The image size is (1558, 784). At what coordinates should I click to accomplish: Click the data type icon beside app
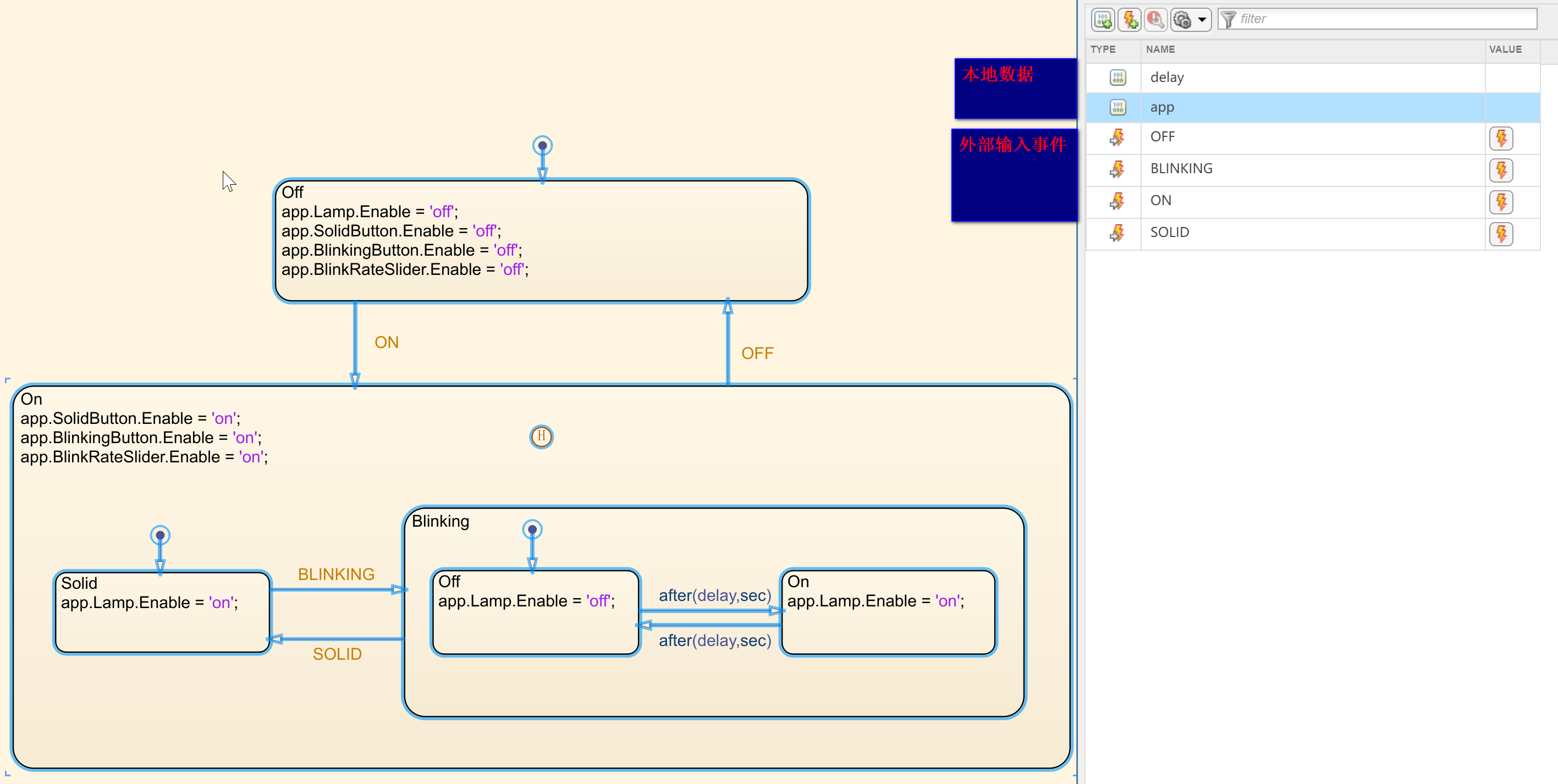coord(1117,108)
